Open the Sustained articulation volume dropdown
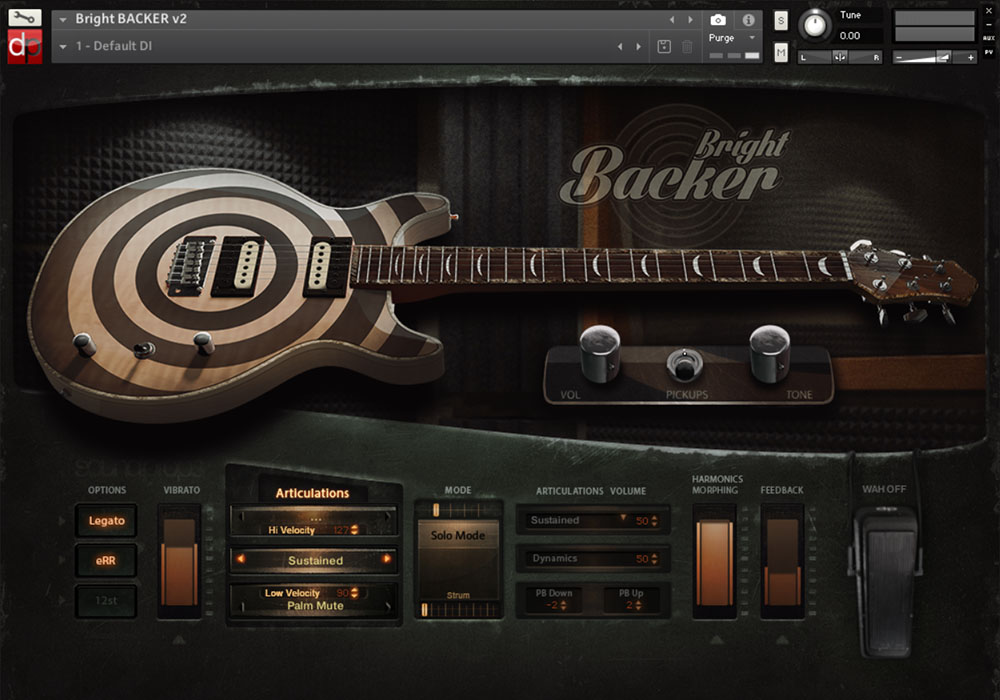The height and width of the screenshot is (700, 1000). [x=623, y=517]
